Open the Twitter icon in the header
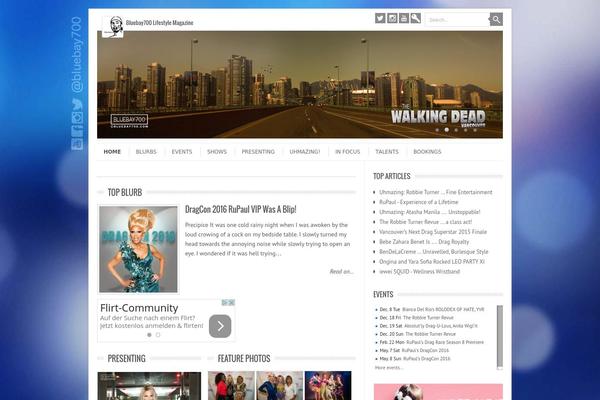 click(380, 18)
